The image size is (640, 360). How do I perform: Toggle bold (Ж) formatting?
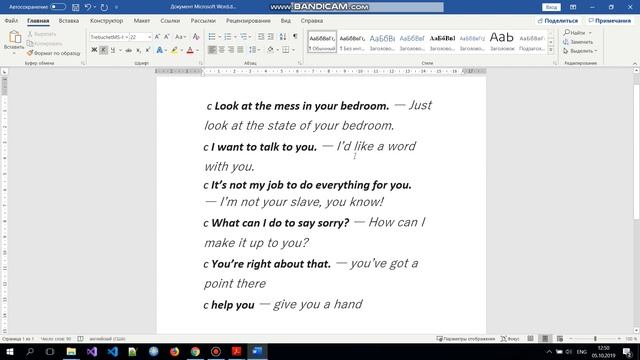pos(94,50)
